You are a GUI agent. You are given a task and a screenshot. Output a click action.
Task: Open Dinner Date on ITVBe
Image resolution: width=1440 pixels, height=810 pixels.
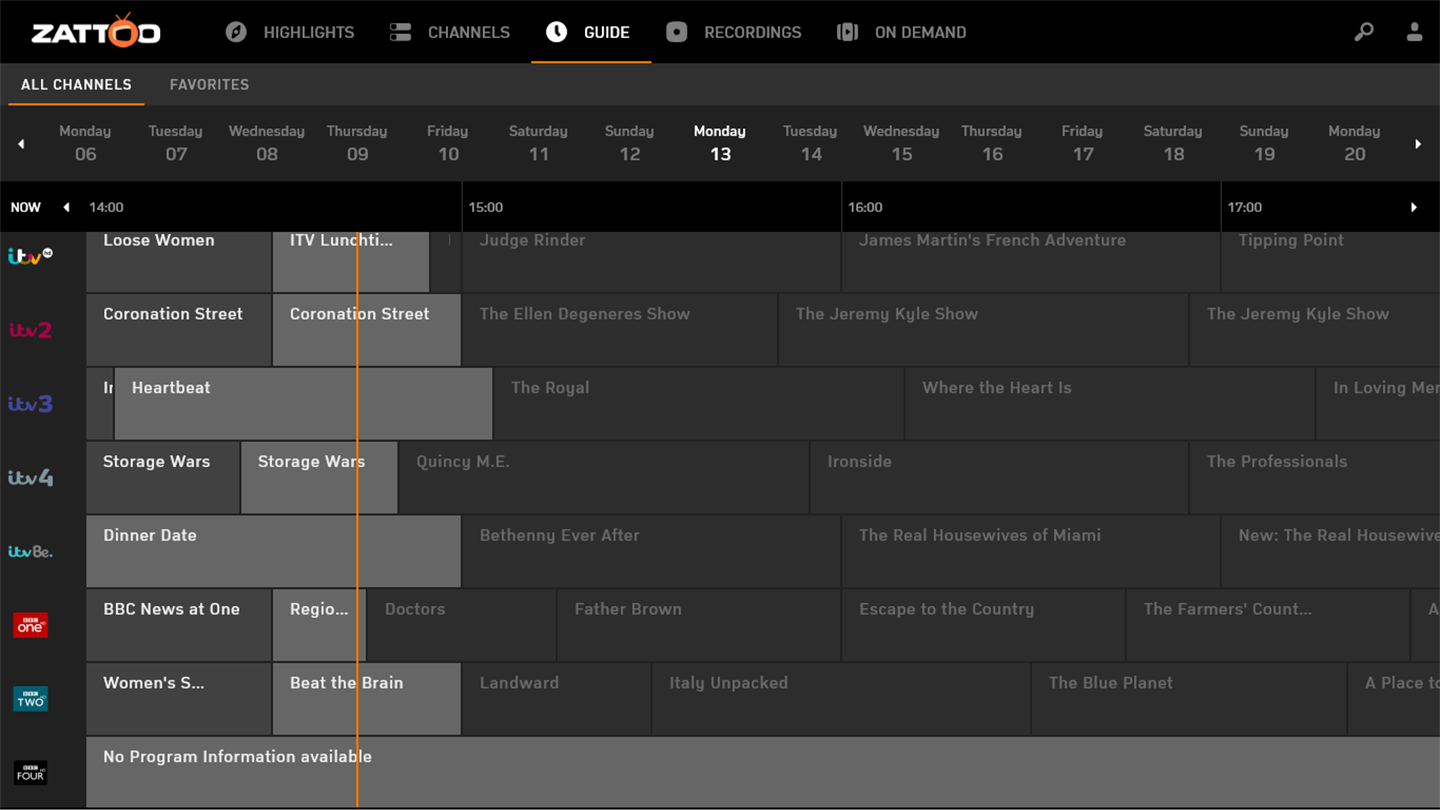pos(273,551)
